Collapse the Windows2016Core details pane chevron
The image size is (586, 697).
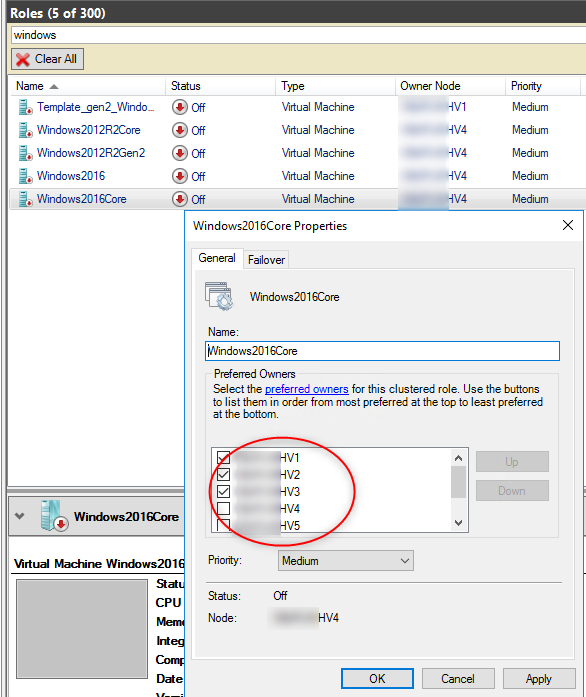pos(19,516)
